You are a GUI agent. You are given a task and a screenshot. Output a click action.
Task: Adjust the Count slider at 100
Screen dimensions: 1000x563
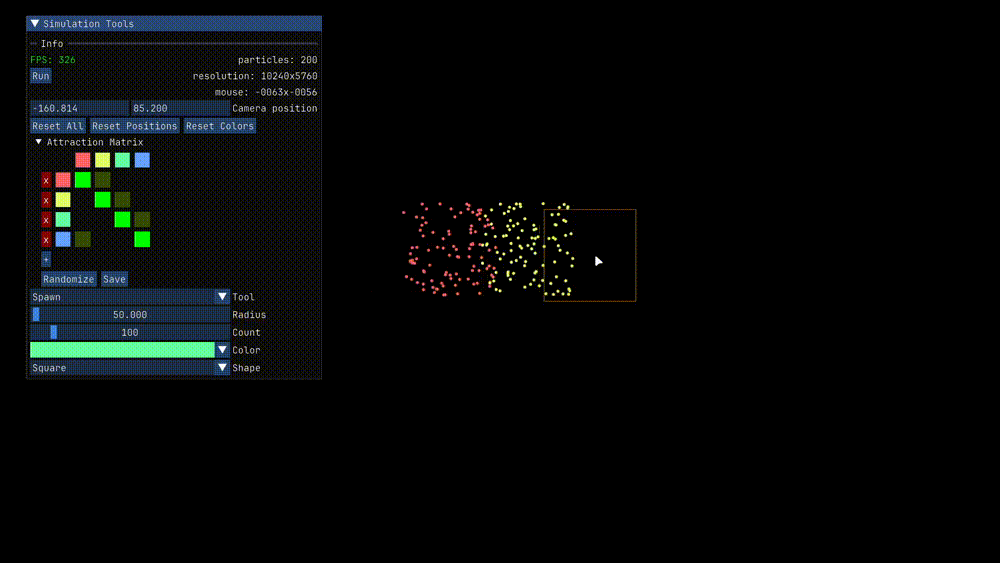coord(129,333)
